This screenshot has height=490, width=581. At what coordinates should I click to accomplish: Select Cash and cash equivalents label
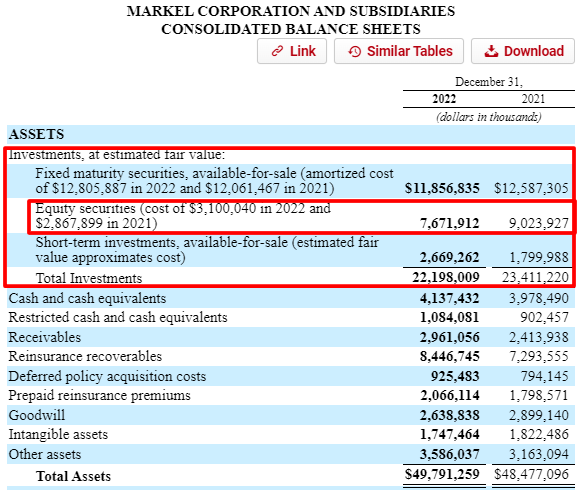click(87, 298)
